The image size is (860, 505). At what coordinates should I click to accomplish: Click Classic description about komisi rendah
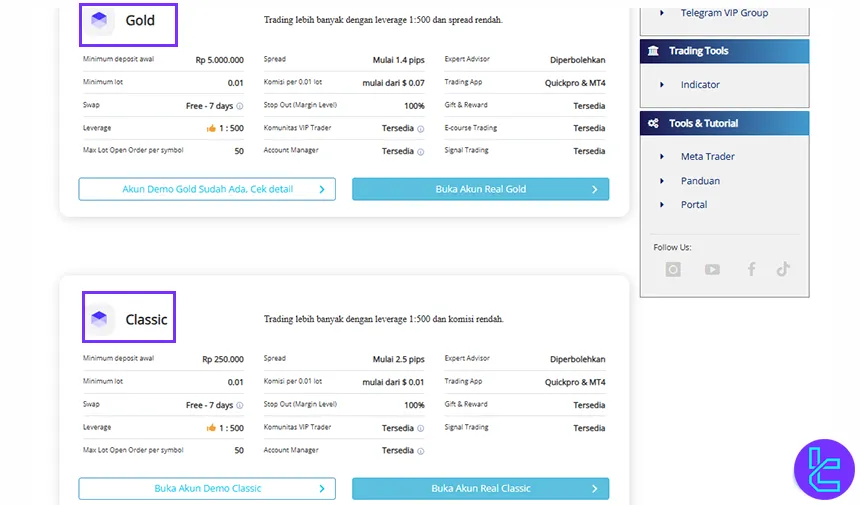383,319
